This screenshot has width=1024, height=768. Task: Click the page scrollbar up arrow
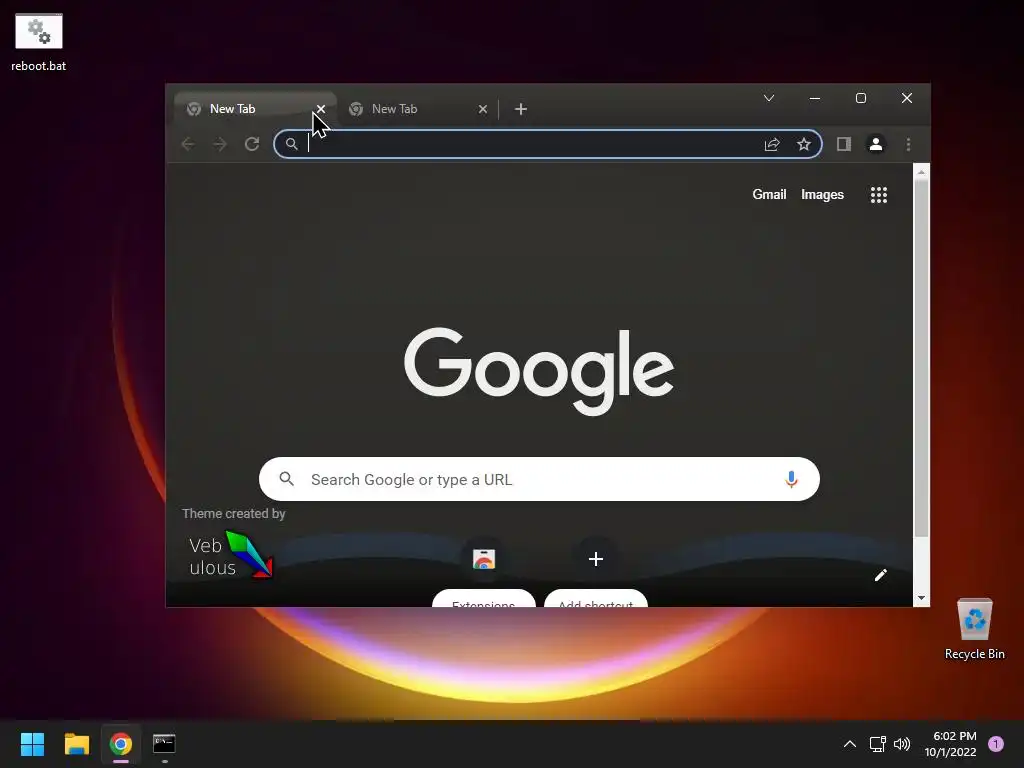(921, 172)
